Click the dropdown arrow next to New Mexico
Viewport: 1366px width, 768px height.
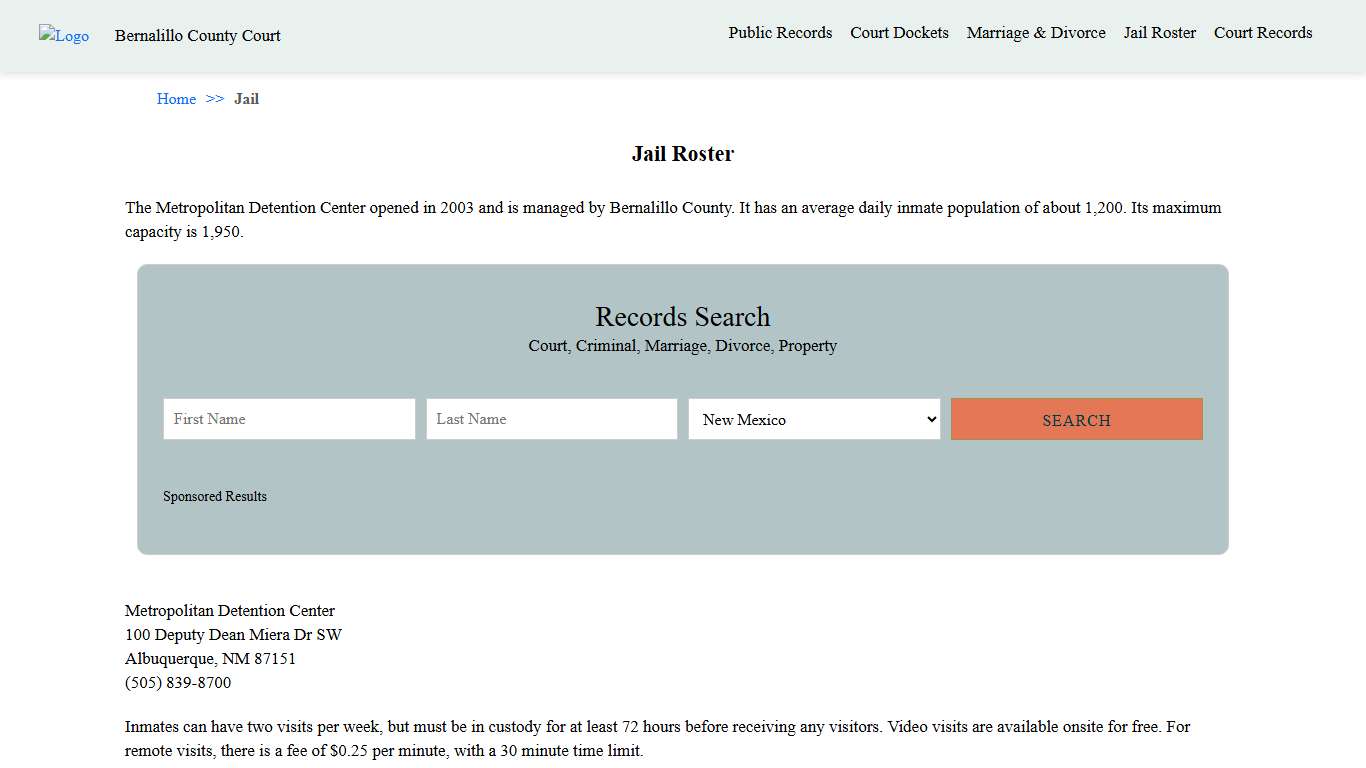tap(929, 419)
